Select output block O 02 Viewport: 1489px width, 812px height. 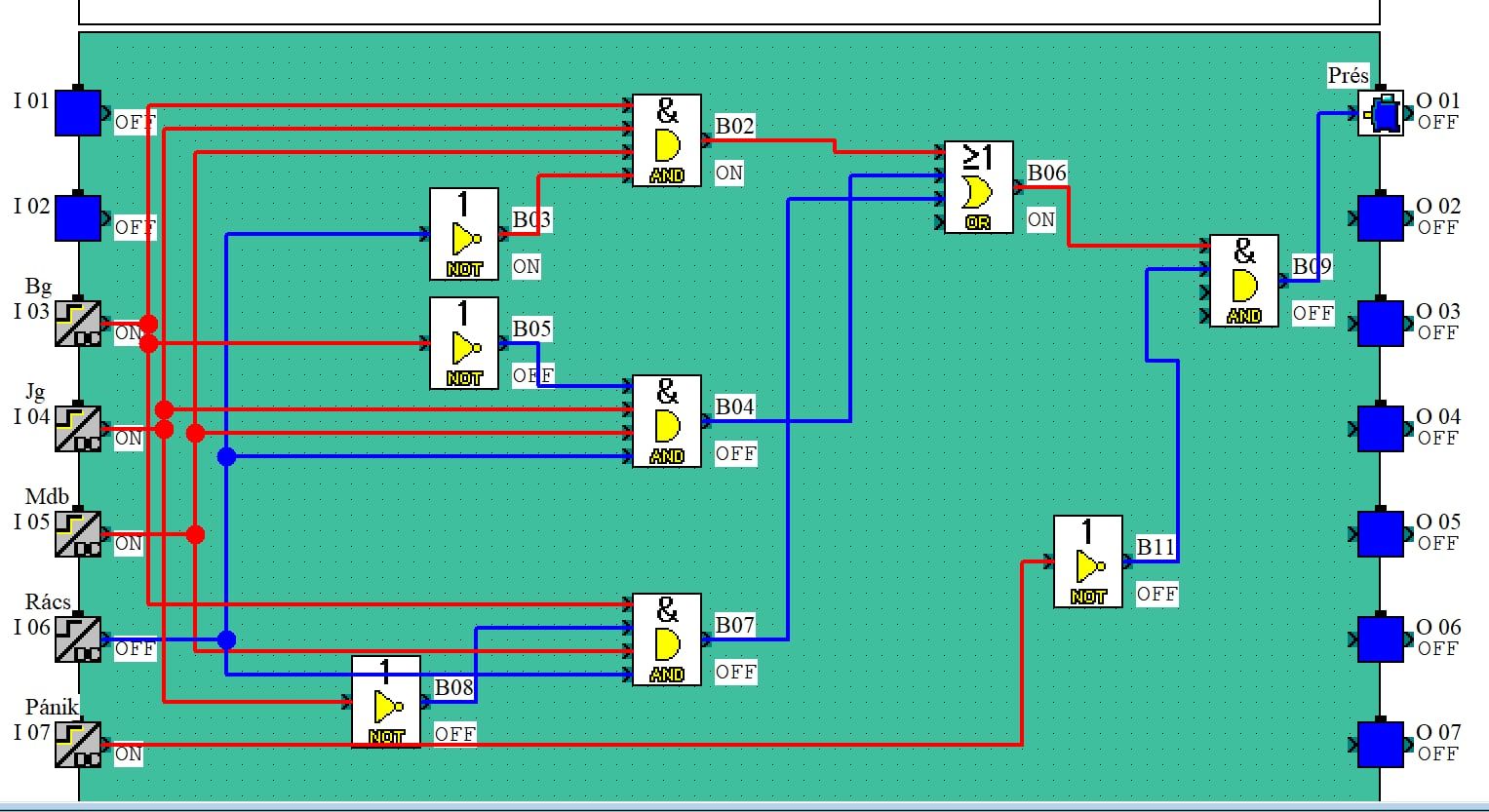(x=1381, y=217)
